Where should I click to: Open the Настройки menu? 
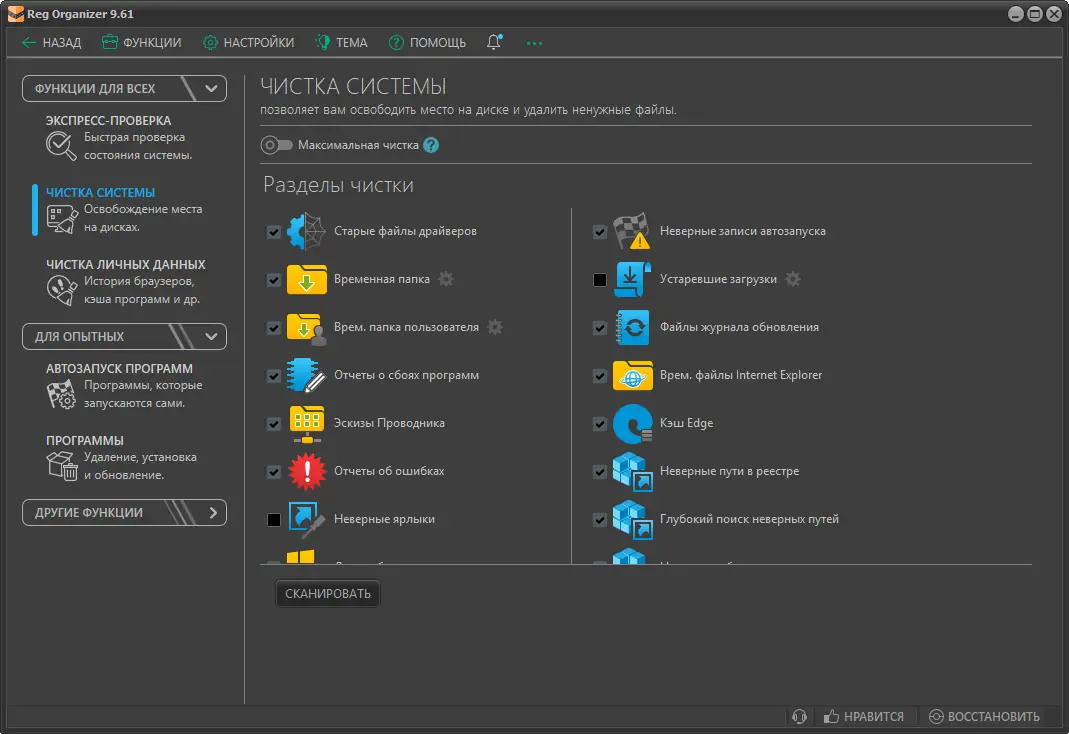pyautogui.click(x=249, y=42)
